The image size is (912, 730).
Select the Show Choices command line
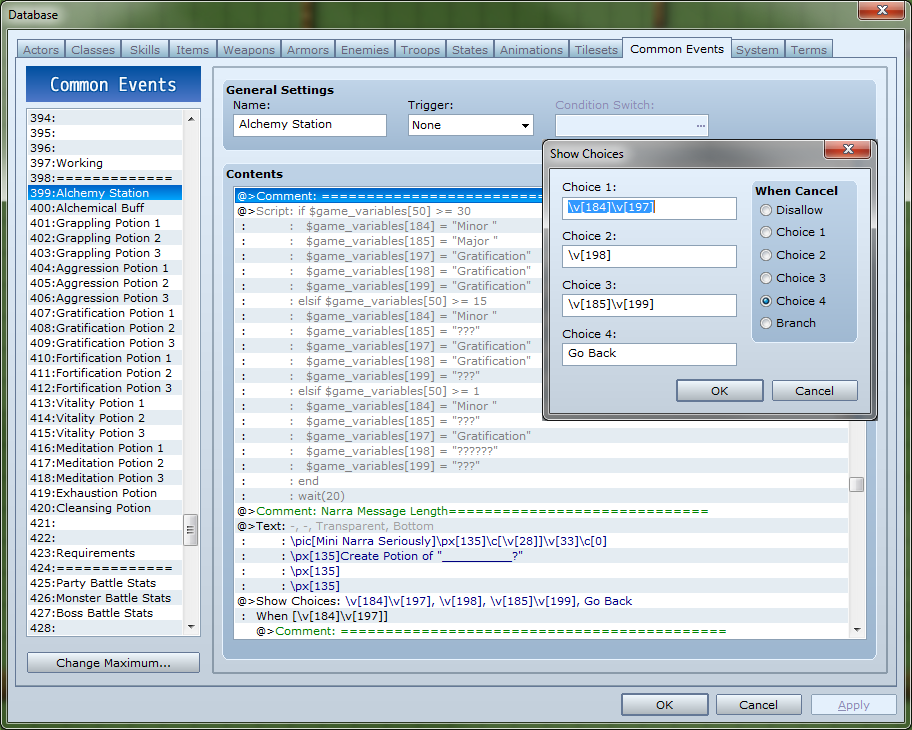click(541, 601)
